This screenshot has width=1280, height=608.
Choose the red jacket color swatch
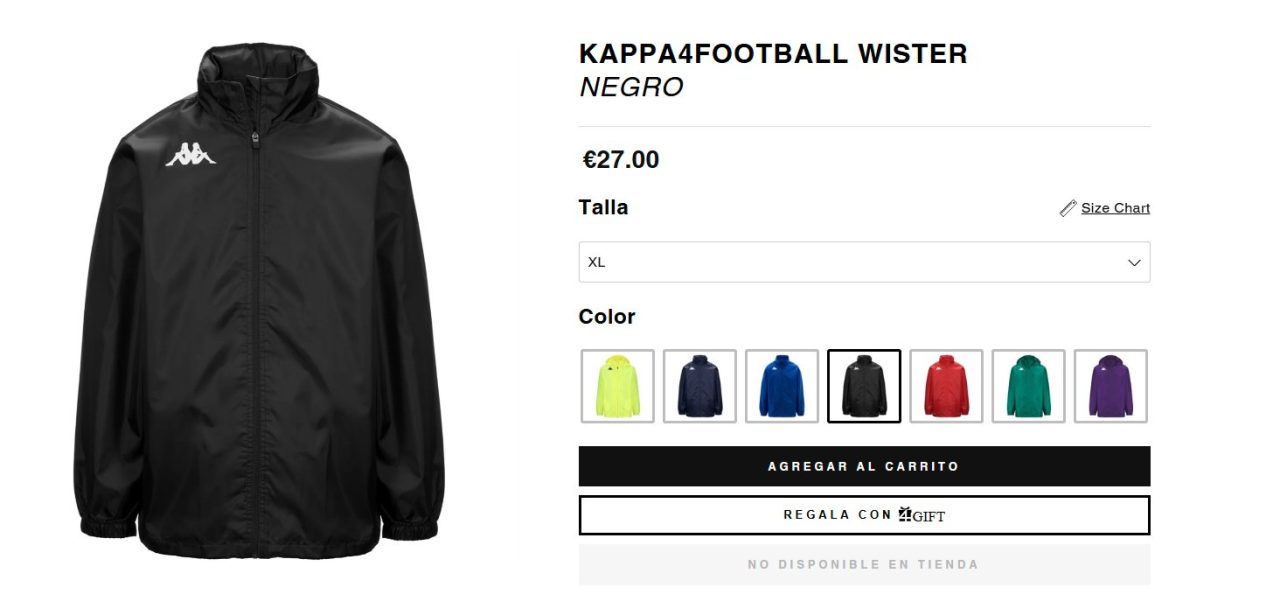click(946, 386)
